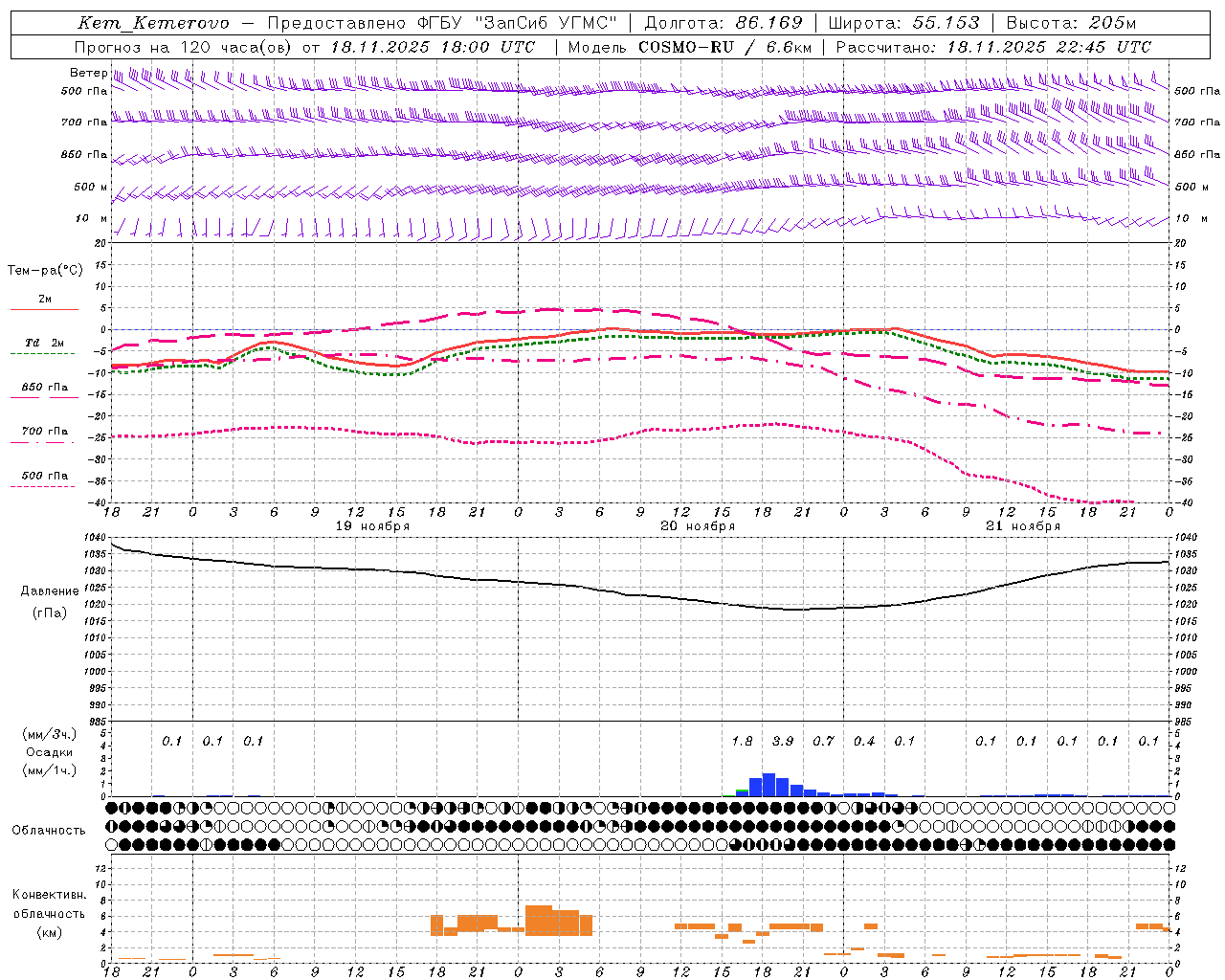The width and height of the screenshot is (1225, 980).
Task: Click the (км) convective cloud unit label
Action: [50, 932]
